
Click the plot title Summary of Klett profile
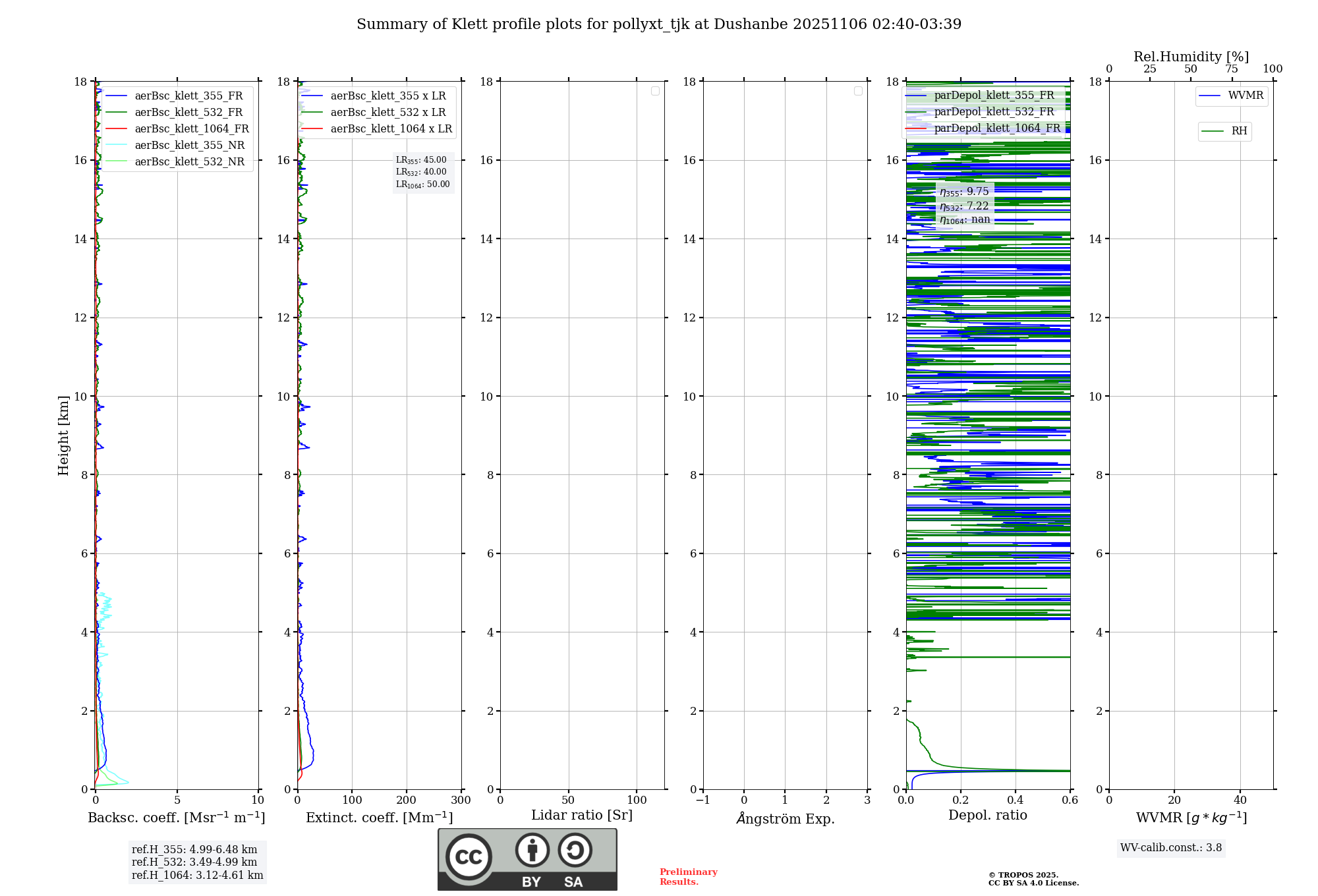click(658, 24)
